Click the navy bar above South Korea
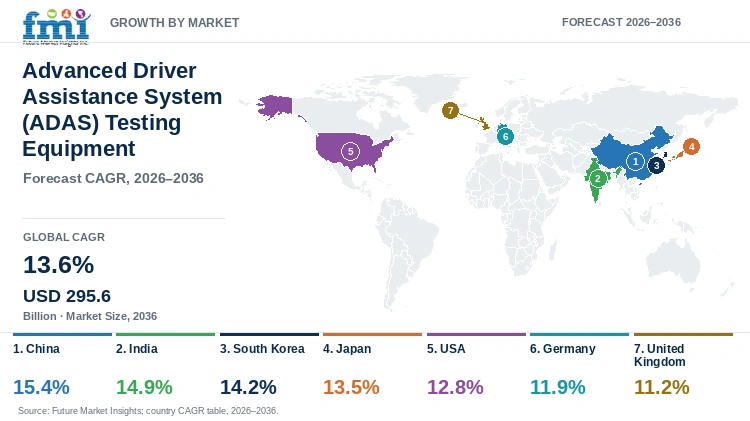Image resolution: width=750 pixels, height=421 pixels. point(269,334)
